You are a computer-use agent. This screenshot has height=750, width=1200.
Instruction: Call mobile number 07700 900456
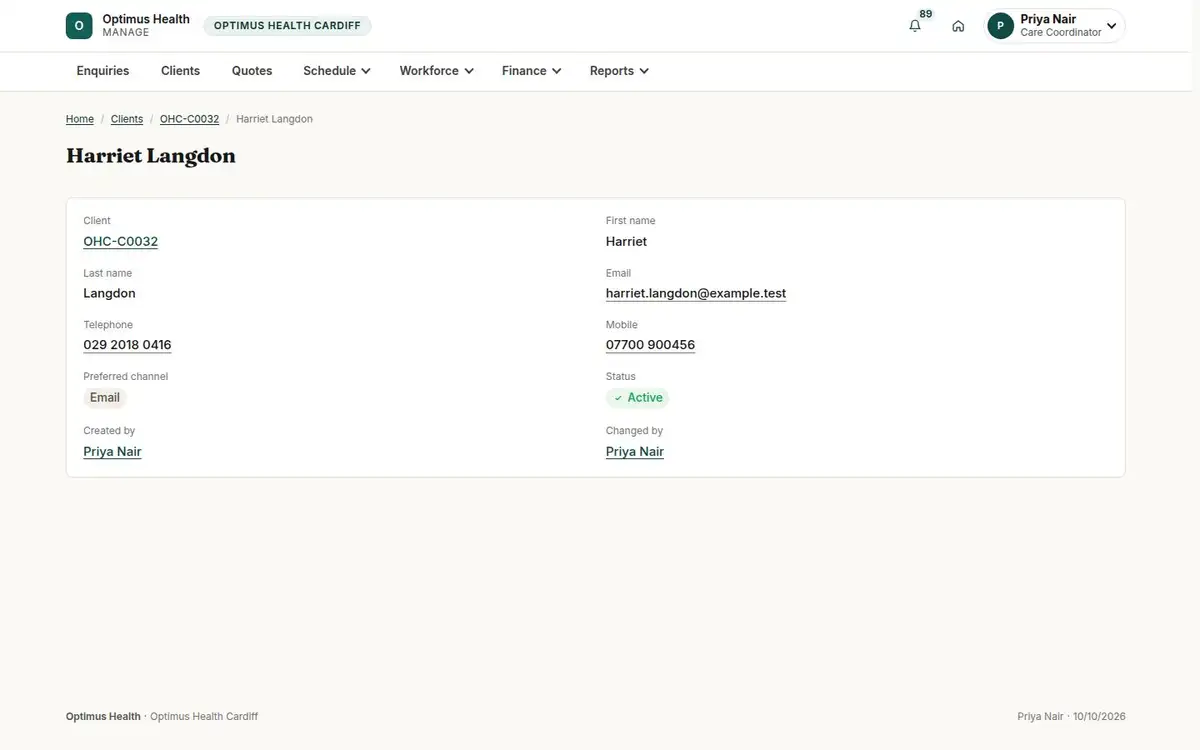tap(650, 345)
